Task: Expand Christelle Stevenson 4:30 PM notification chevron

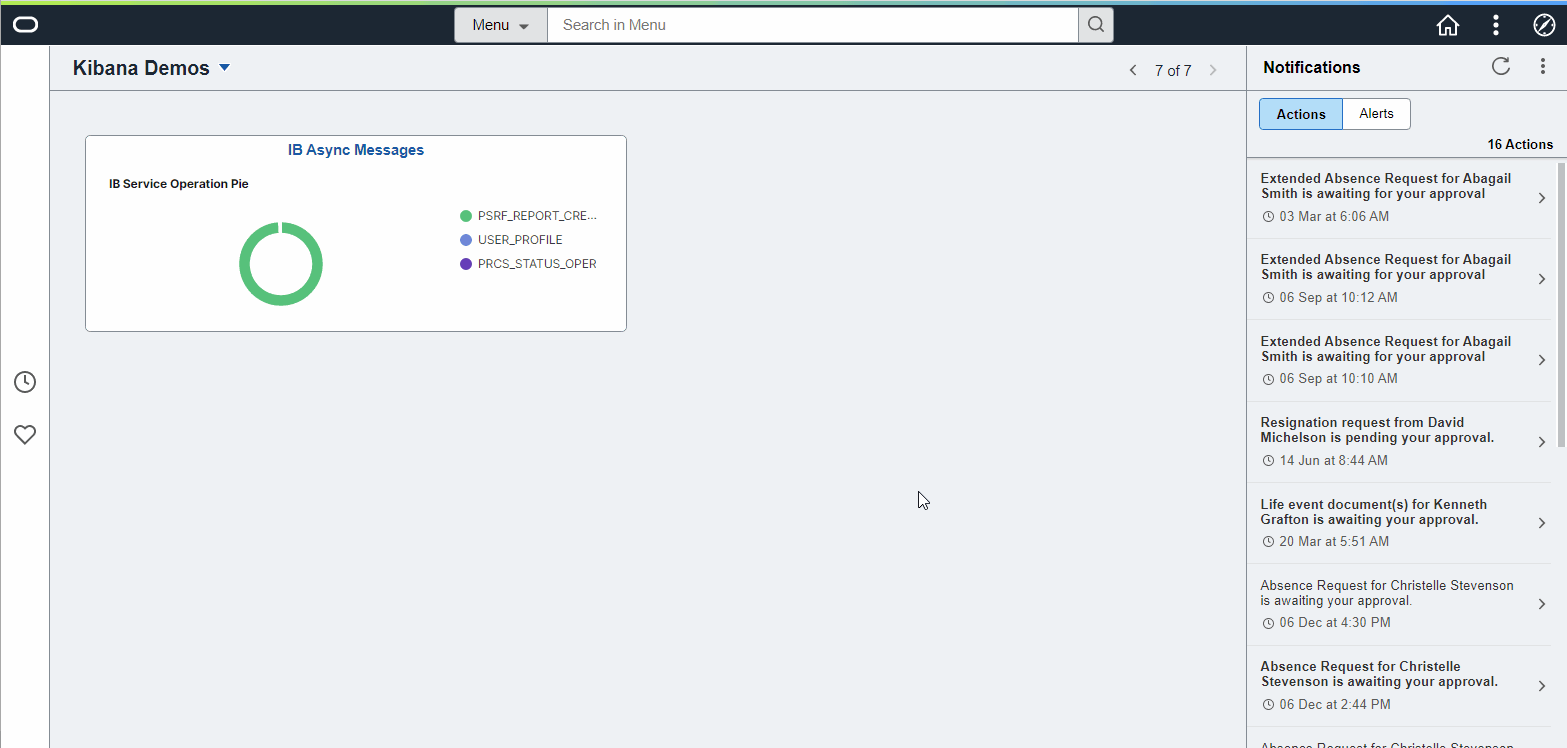Action: click(1542, 604)
